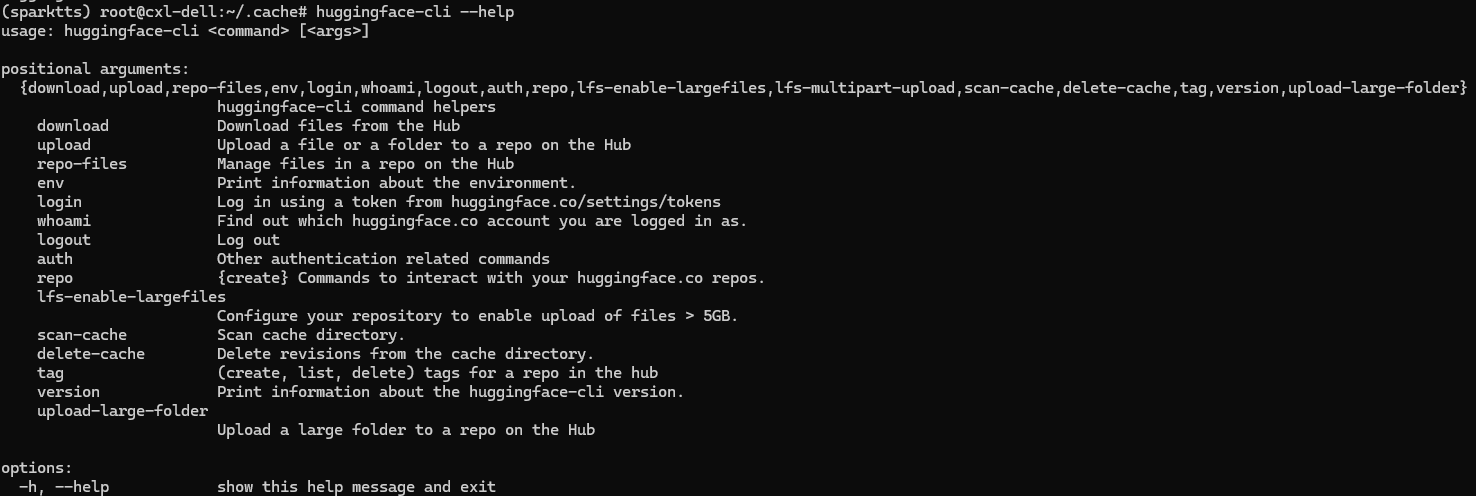1476x496 pixels.
Task: Click the "-h, --help" option text
Action: point(64,487)
